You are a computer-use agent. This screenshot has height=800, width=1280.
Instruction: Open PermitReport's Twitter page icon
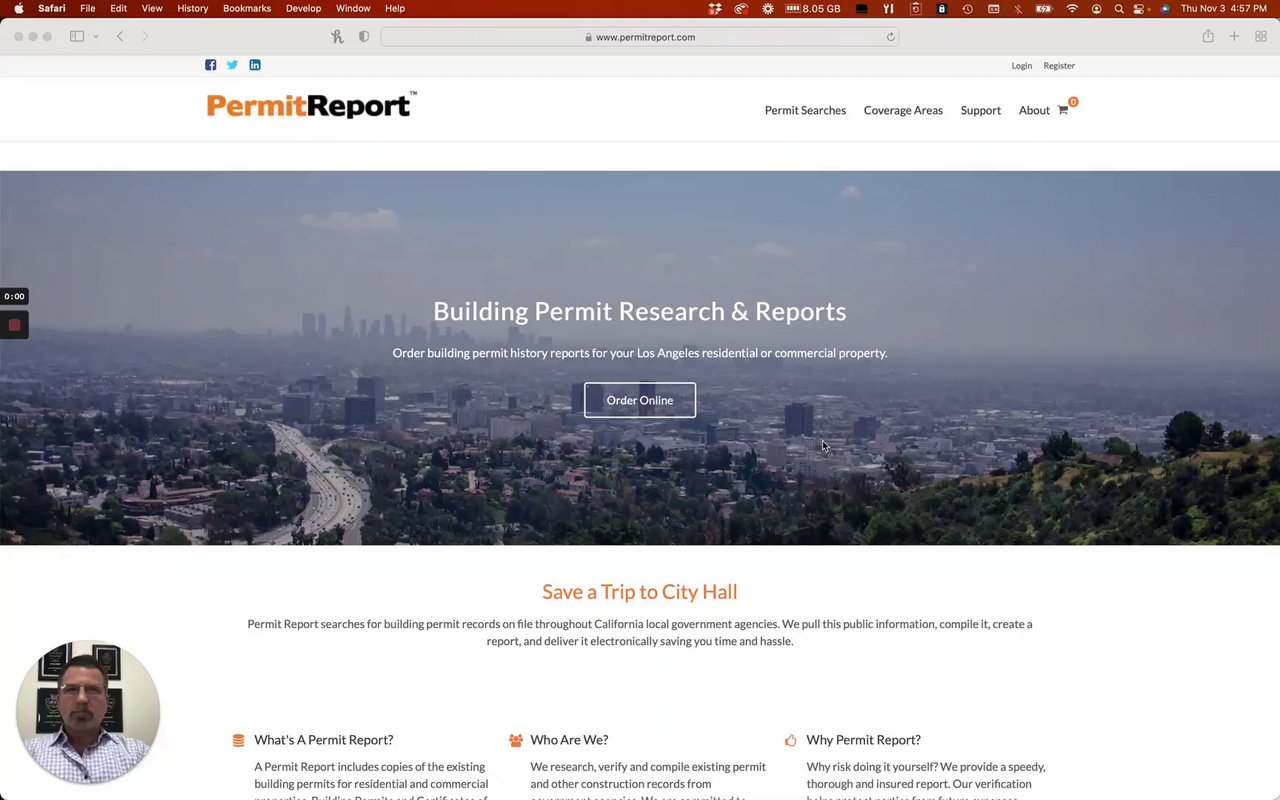pos(232,65)
